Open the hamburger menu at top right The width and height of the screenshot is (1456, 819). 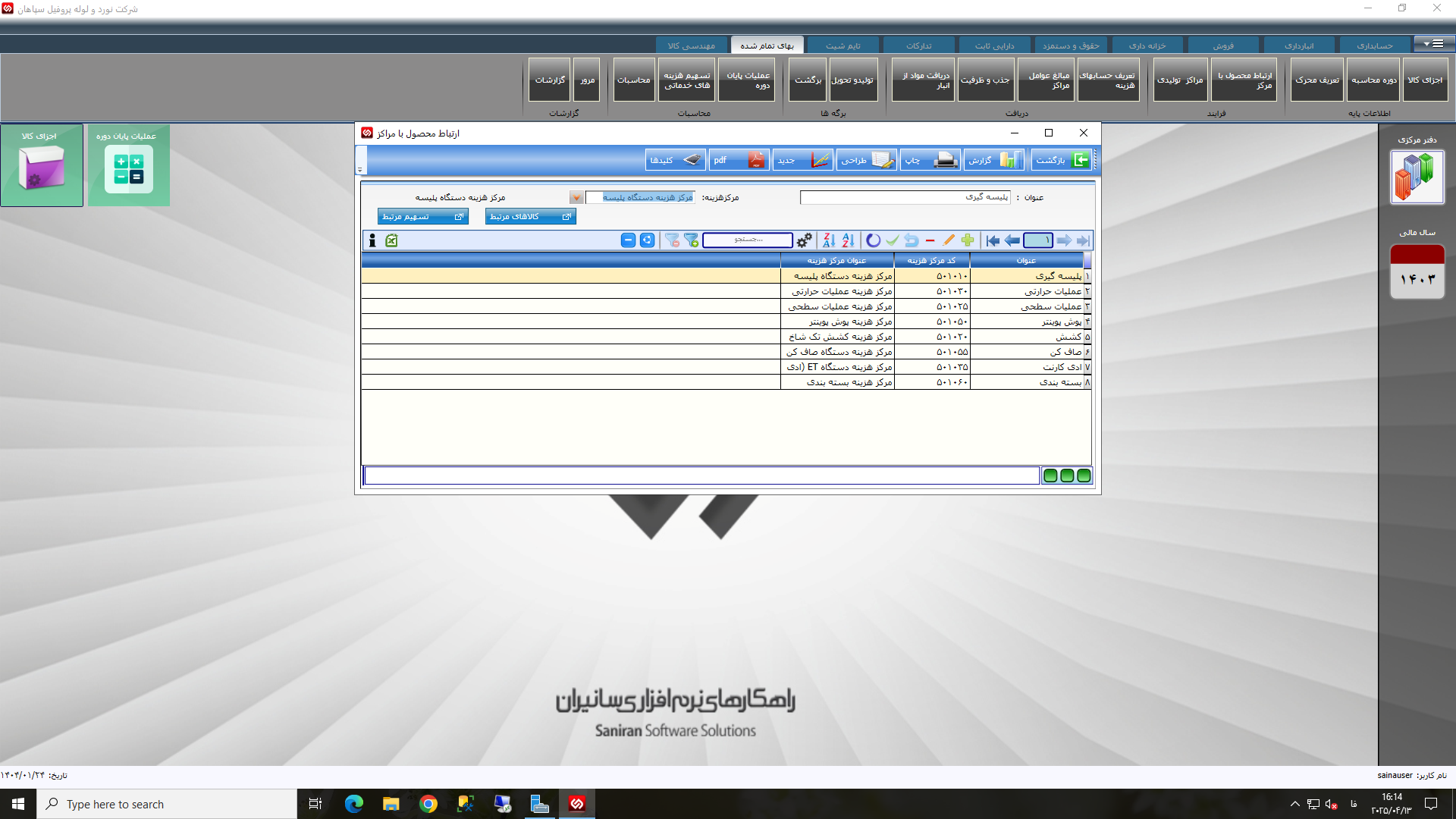[1438, 43]
